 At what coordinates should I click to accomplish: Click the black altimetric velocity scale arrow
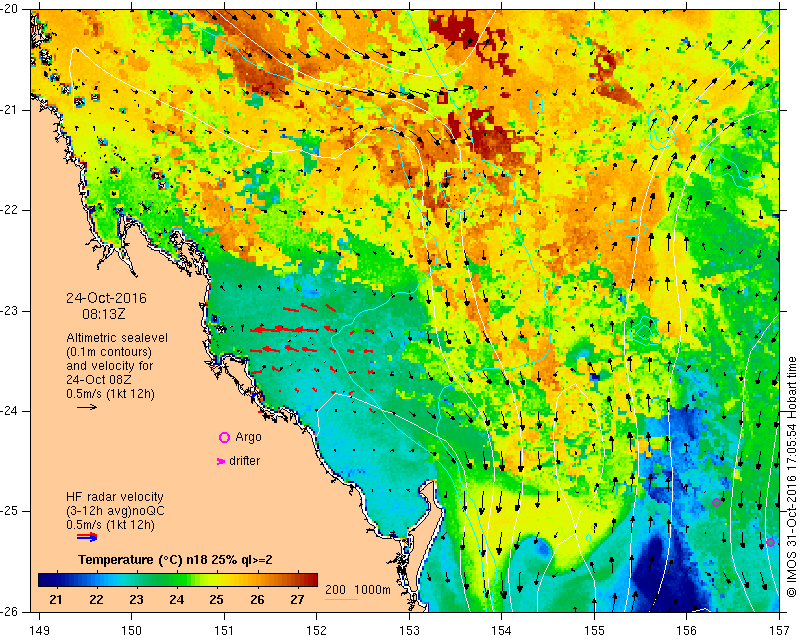[x=87, y=407]
